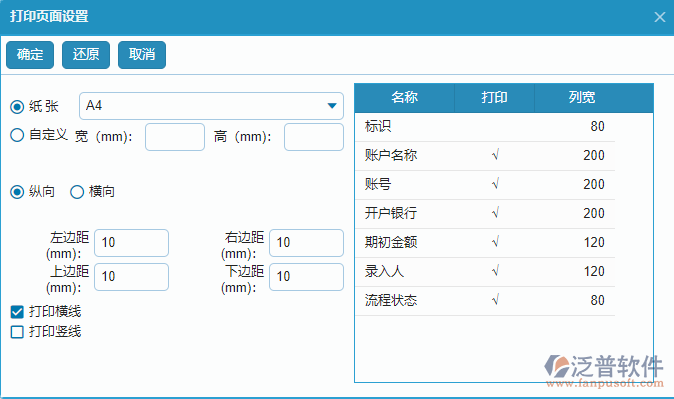Click the 宽 (mm) input field

click(175, 137)
